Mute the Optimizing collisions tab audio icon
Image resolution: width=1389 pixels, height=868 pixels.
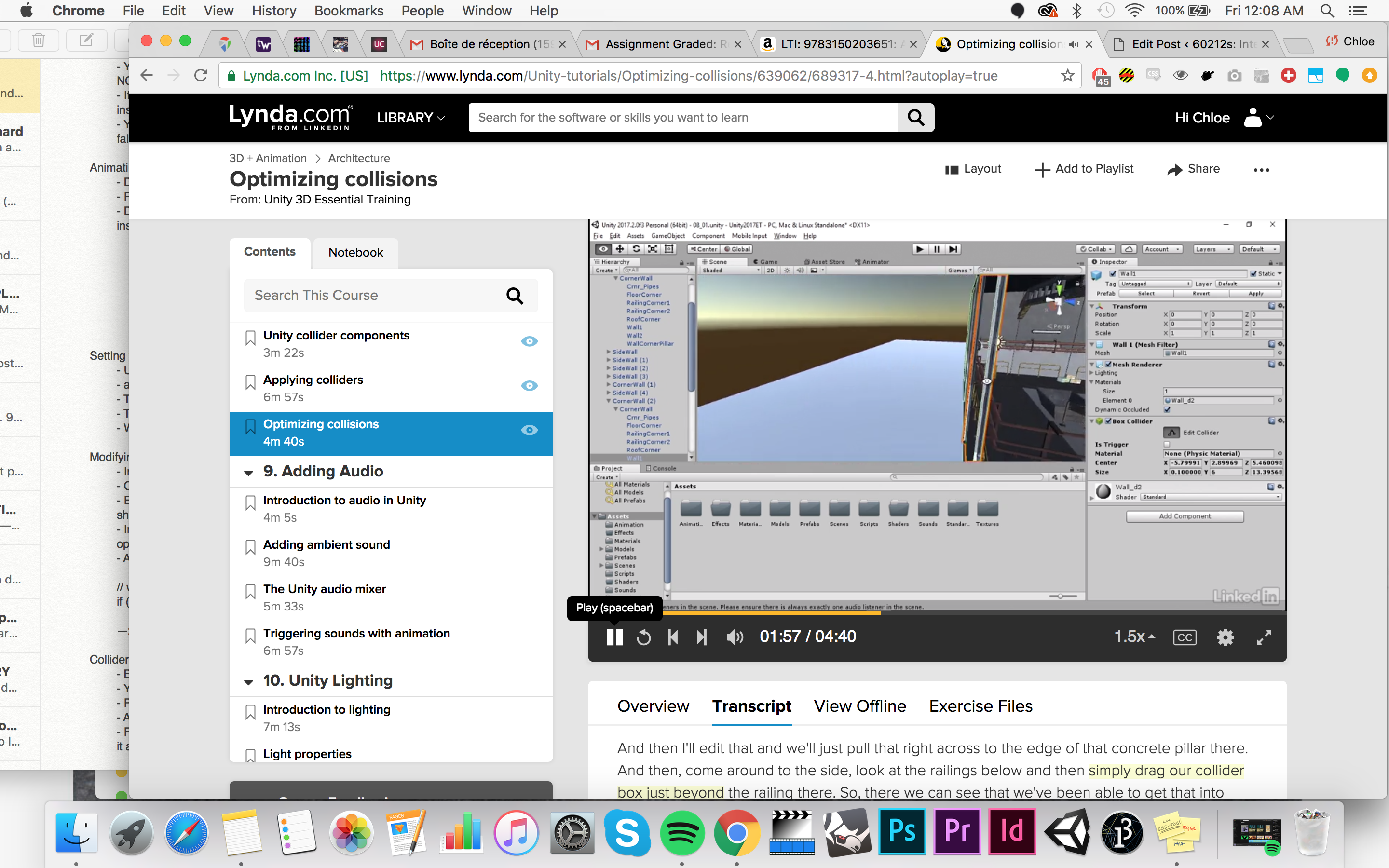(x=1073, y=44)
